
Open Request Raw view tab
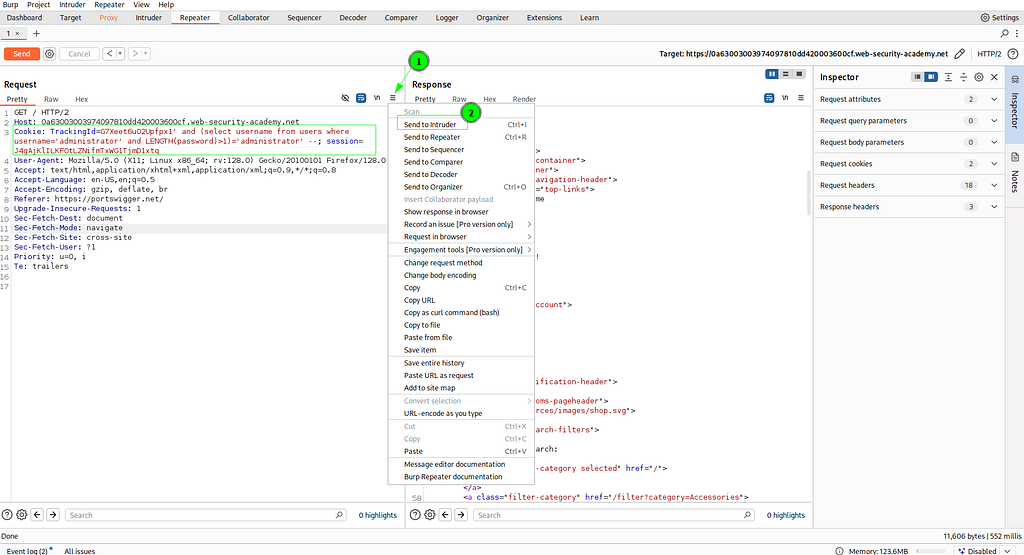pos(51,99)
